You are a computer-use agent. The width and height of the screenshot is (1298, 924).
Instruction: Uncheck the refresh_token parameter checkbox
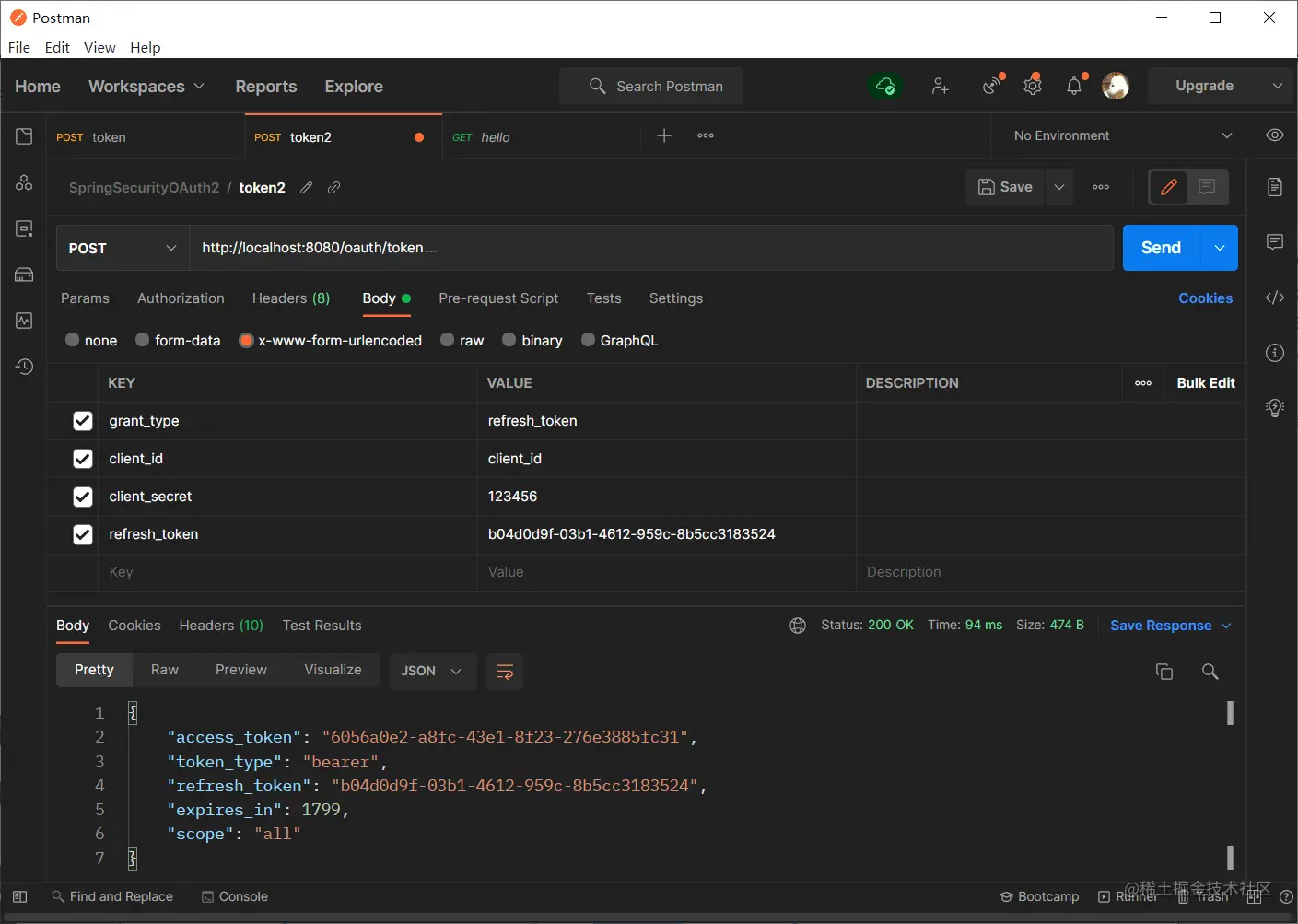83,534
